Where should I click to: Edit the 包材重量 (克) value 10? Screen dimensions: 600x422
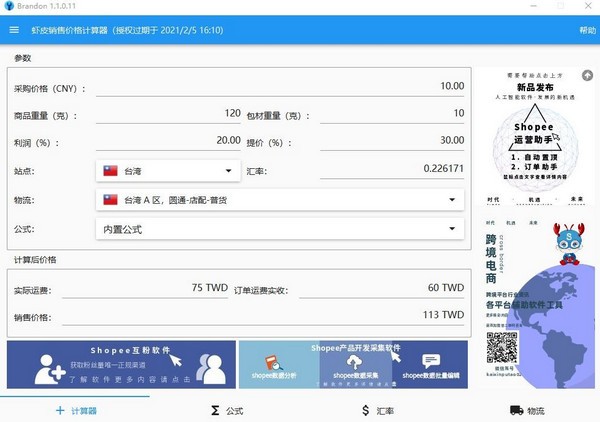coord(392,114)
